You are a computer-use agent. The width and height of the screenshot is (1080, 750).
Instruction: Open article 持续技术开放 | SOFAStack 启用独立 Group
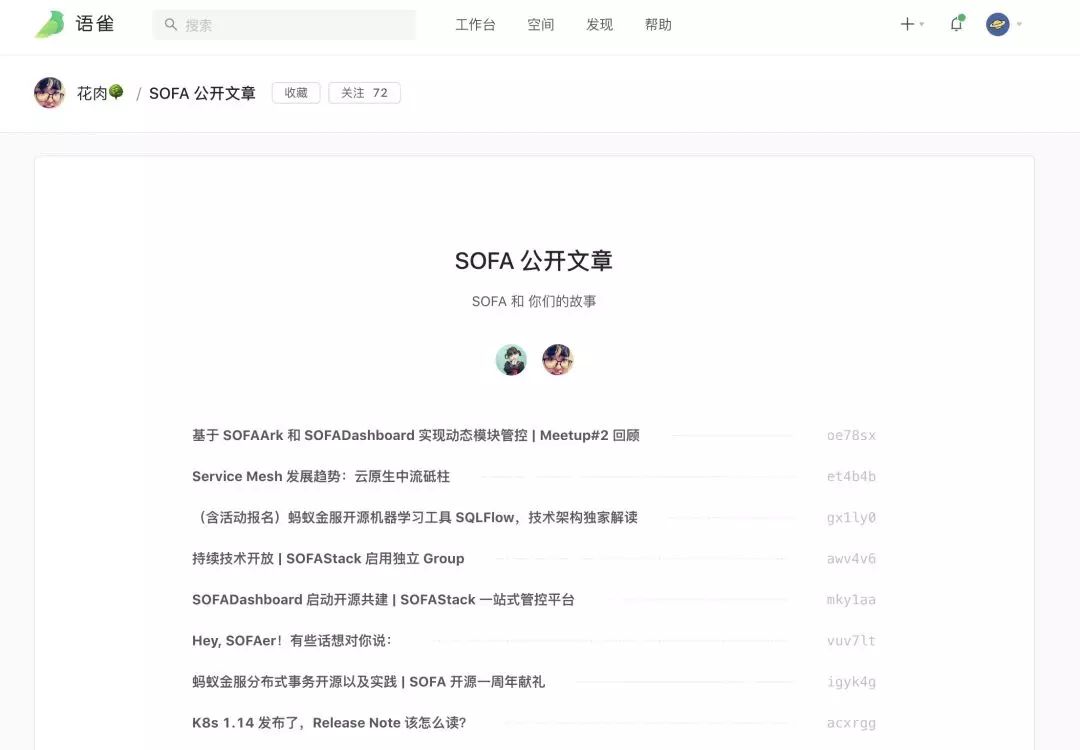click(328, 559)
